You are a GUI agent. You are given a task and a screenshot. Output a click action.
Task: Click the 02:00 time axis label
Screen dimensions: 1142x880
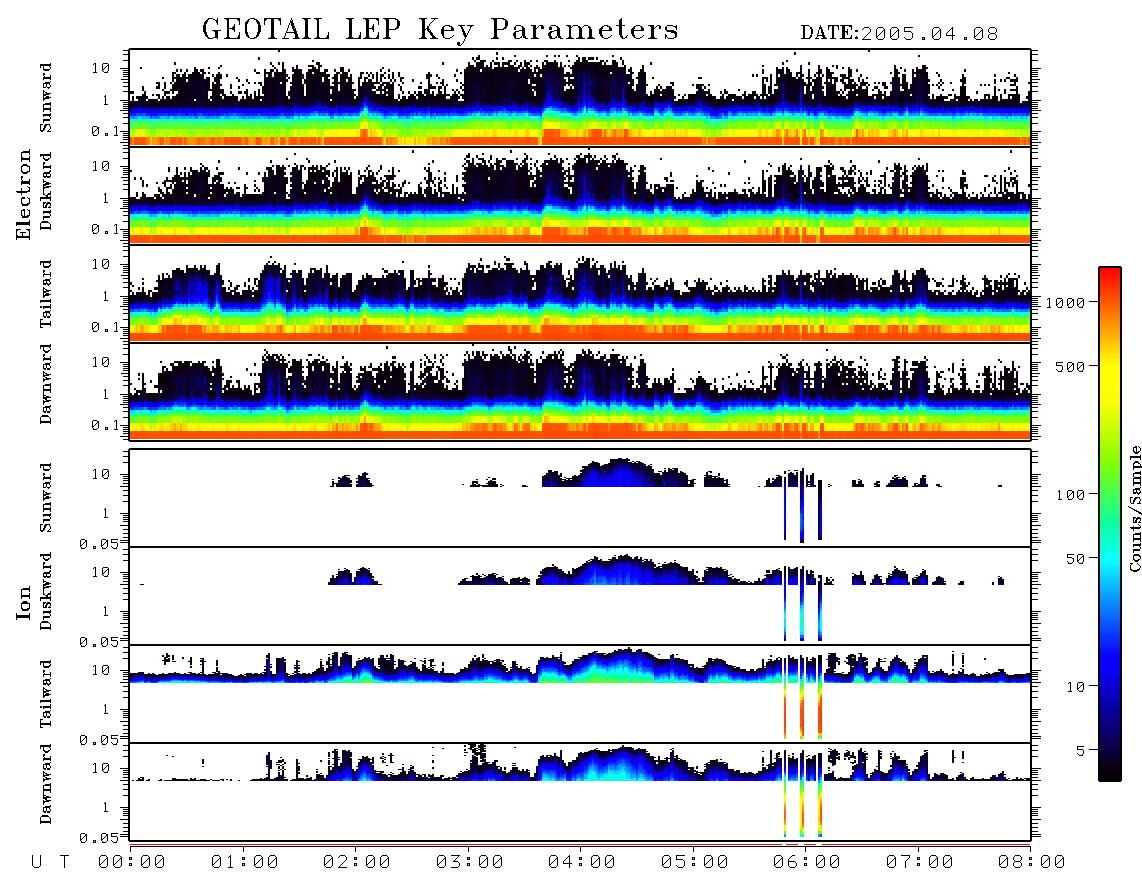tap(357, 862)
